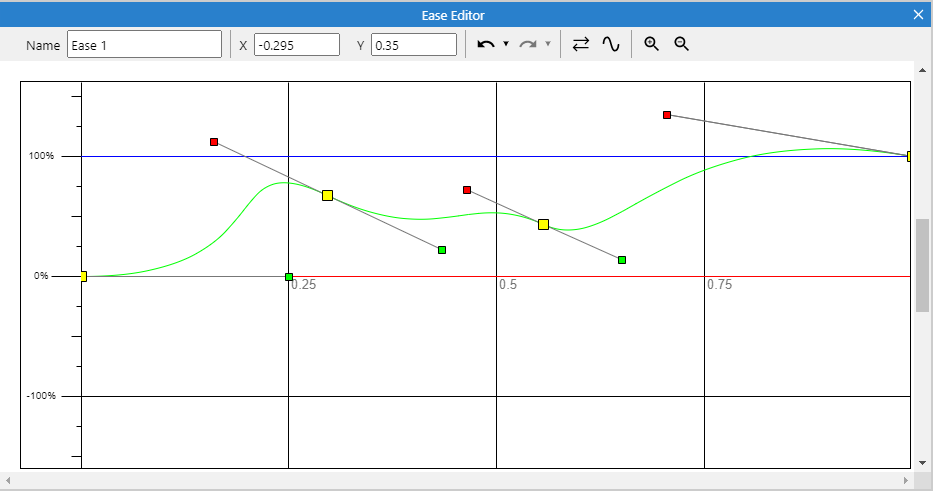This screenshot has width=933, height=491.
Task: Close the Ease Editor window
Action: (x=919, y=15)
